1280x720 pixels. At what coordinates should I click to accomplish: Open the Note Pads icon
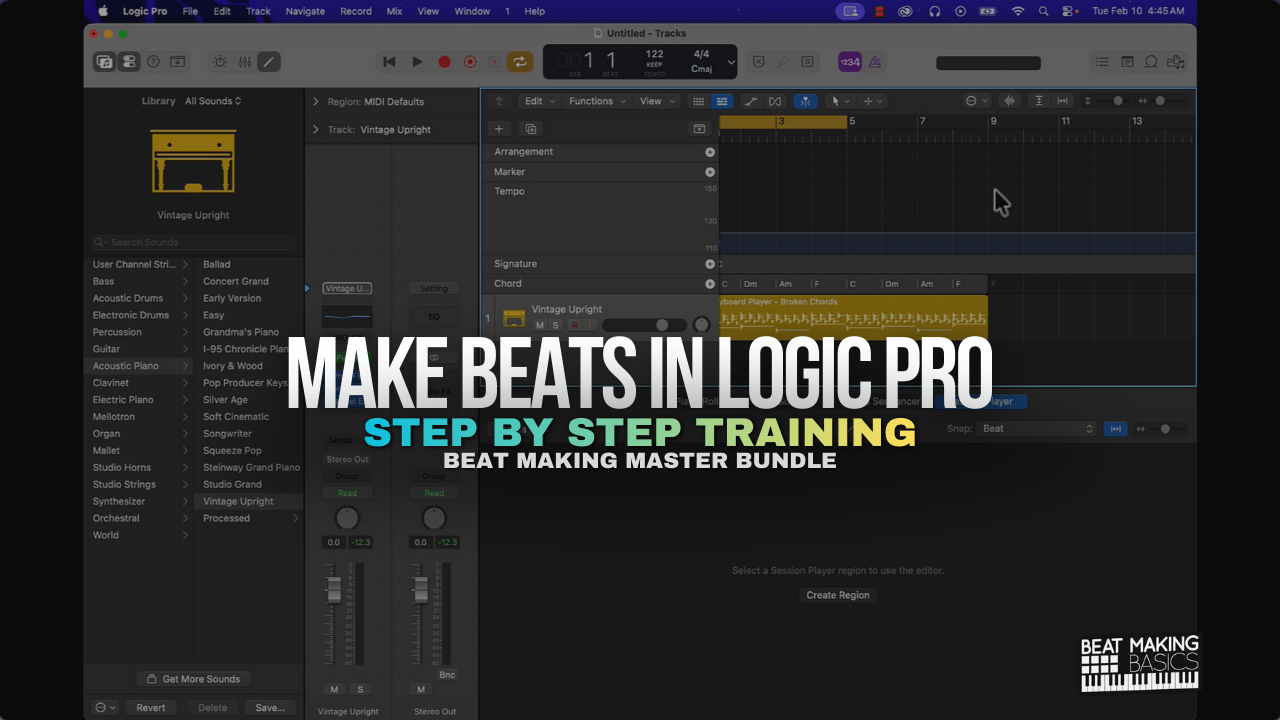click(x=1127, y=62)
